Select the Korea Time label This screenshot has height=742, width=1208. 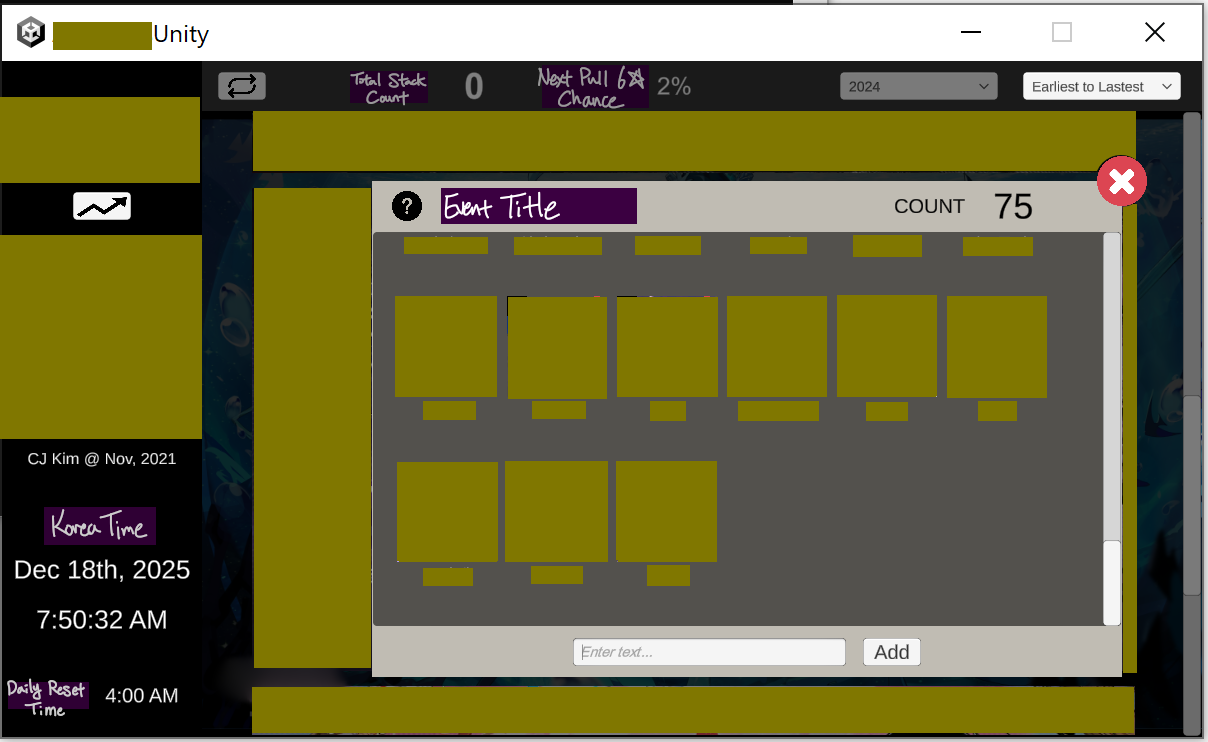pos(100,527)
